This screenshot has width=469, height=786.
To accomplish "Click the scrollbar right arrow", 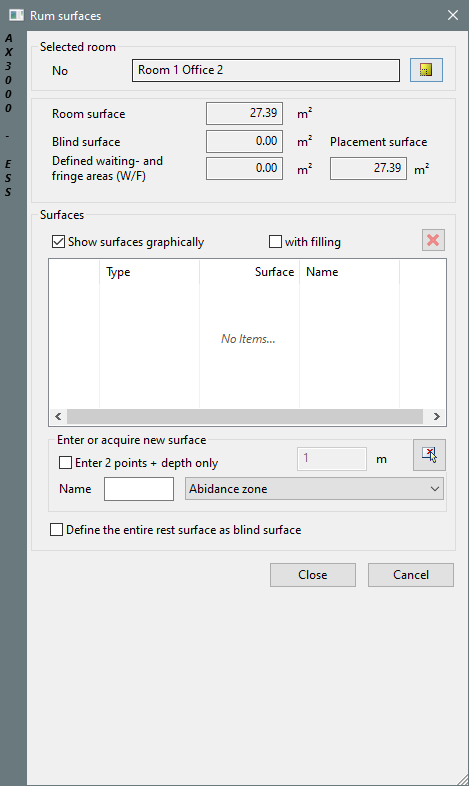I will tap(436, 417).
